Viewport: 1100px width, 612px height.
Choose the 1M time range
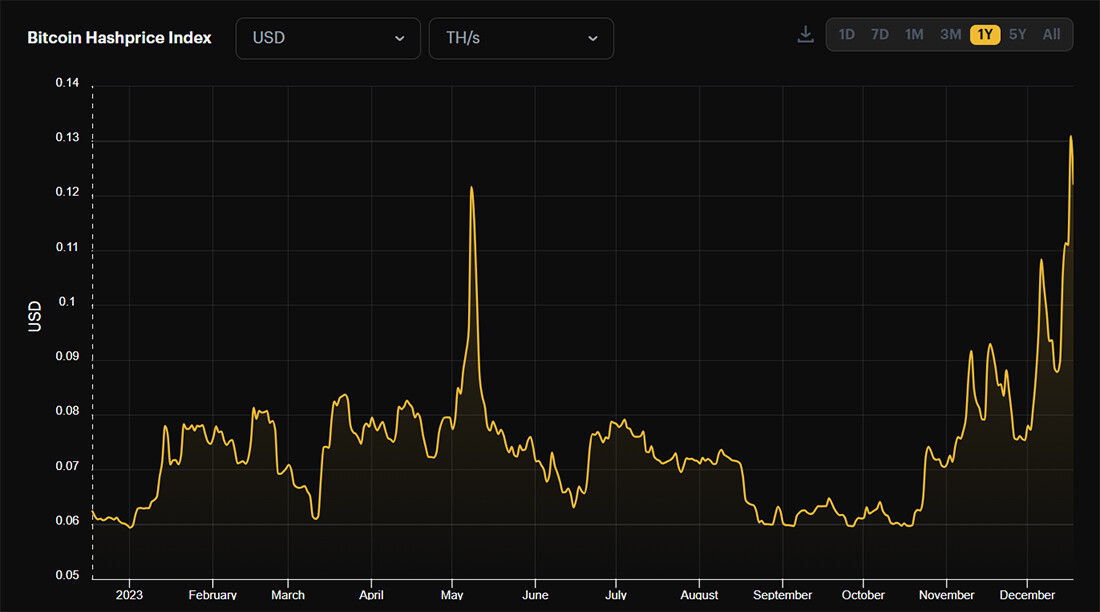[914, 34]
